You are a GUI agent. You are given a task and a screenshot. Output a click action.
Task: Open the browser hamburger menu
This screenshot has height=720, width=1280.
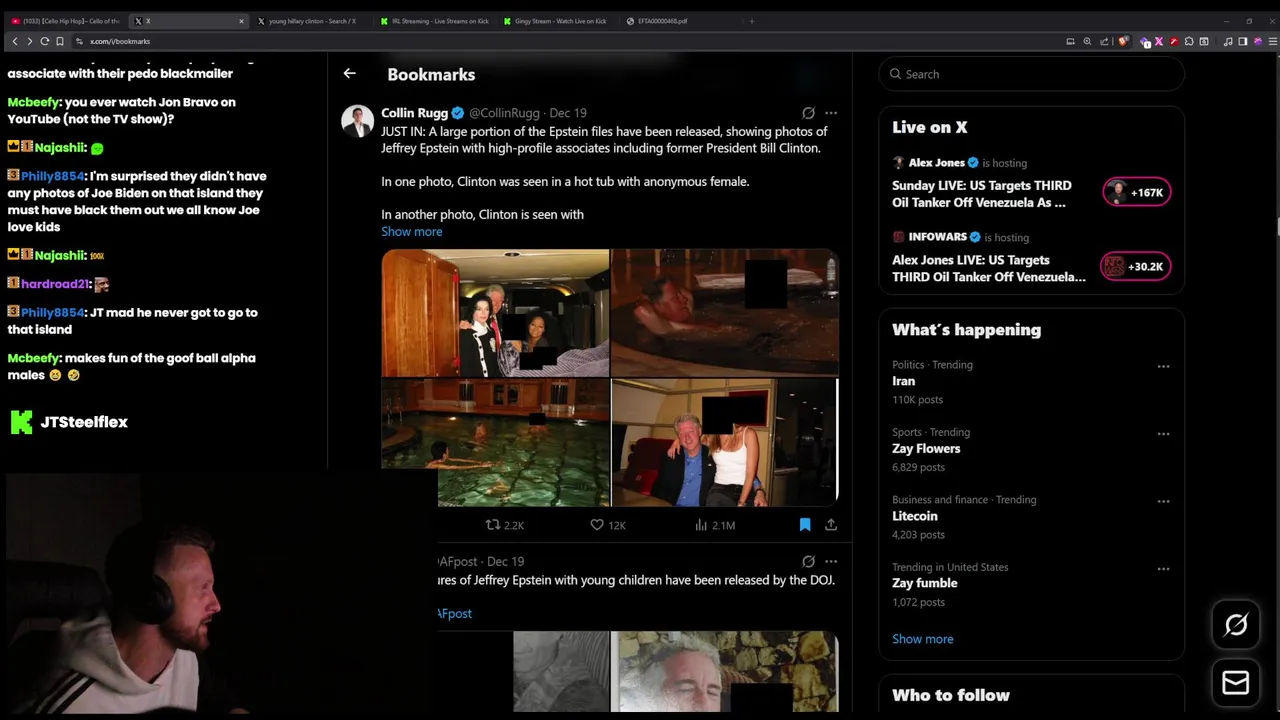click(x=1272, y=41)
